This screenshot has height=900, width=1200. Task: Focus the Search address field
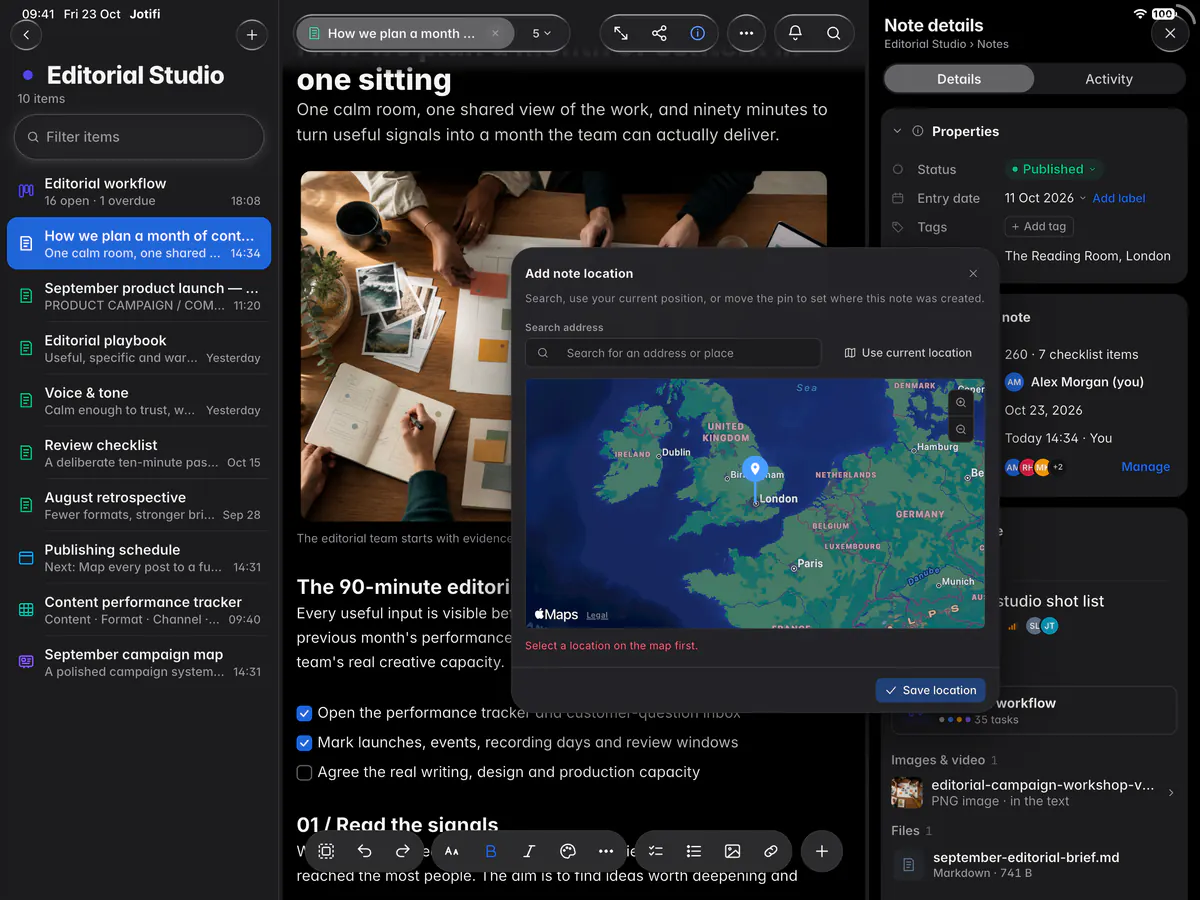[x=673, y=353]
